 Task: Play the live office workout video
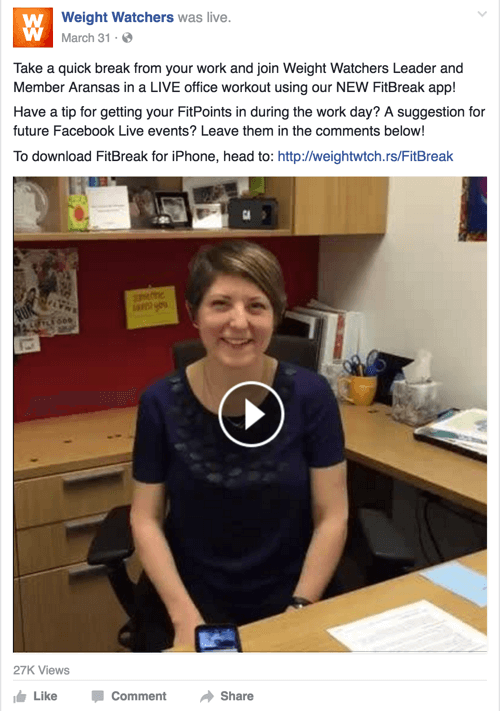(251, 414)
